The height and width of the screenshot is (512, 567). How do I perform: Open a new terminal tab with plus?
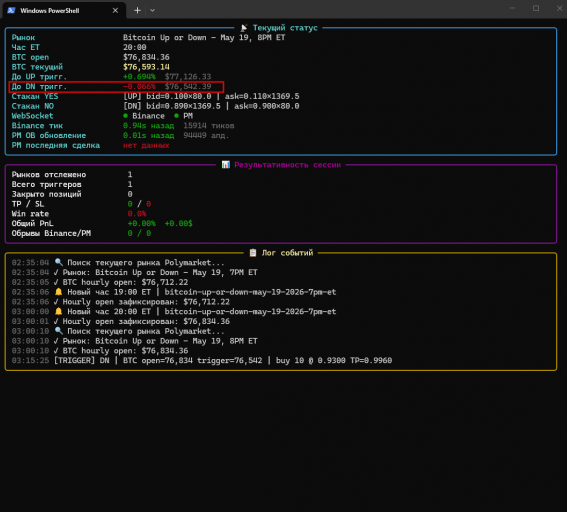(x=137, y=10)
